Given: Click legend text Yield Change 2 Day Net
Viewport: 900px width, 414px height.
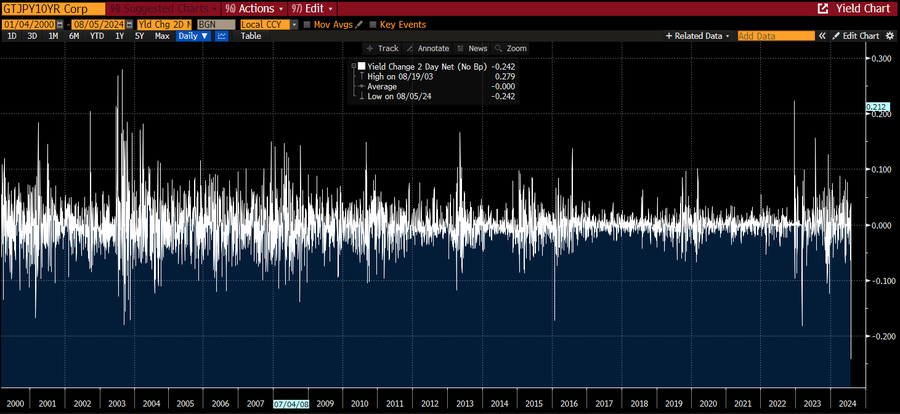Looking at the screenshot, I should (426, 66).
